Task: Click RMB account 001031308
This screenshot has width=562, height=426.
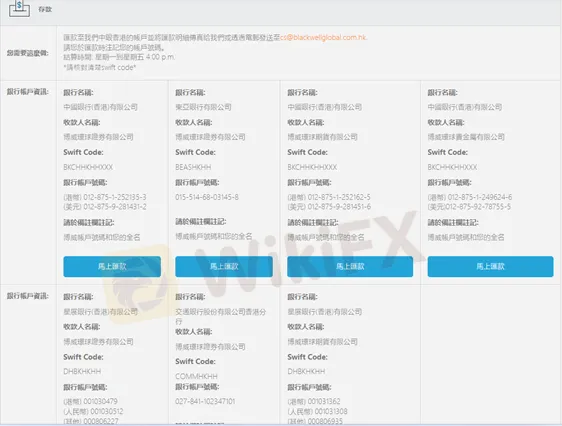Action: click(x=317, y=411)
